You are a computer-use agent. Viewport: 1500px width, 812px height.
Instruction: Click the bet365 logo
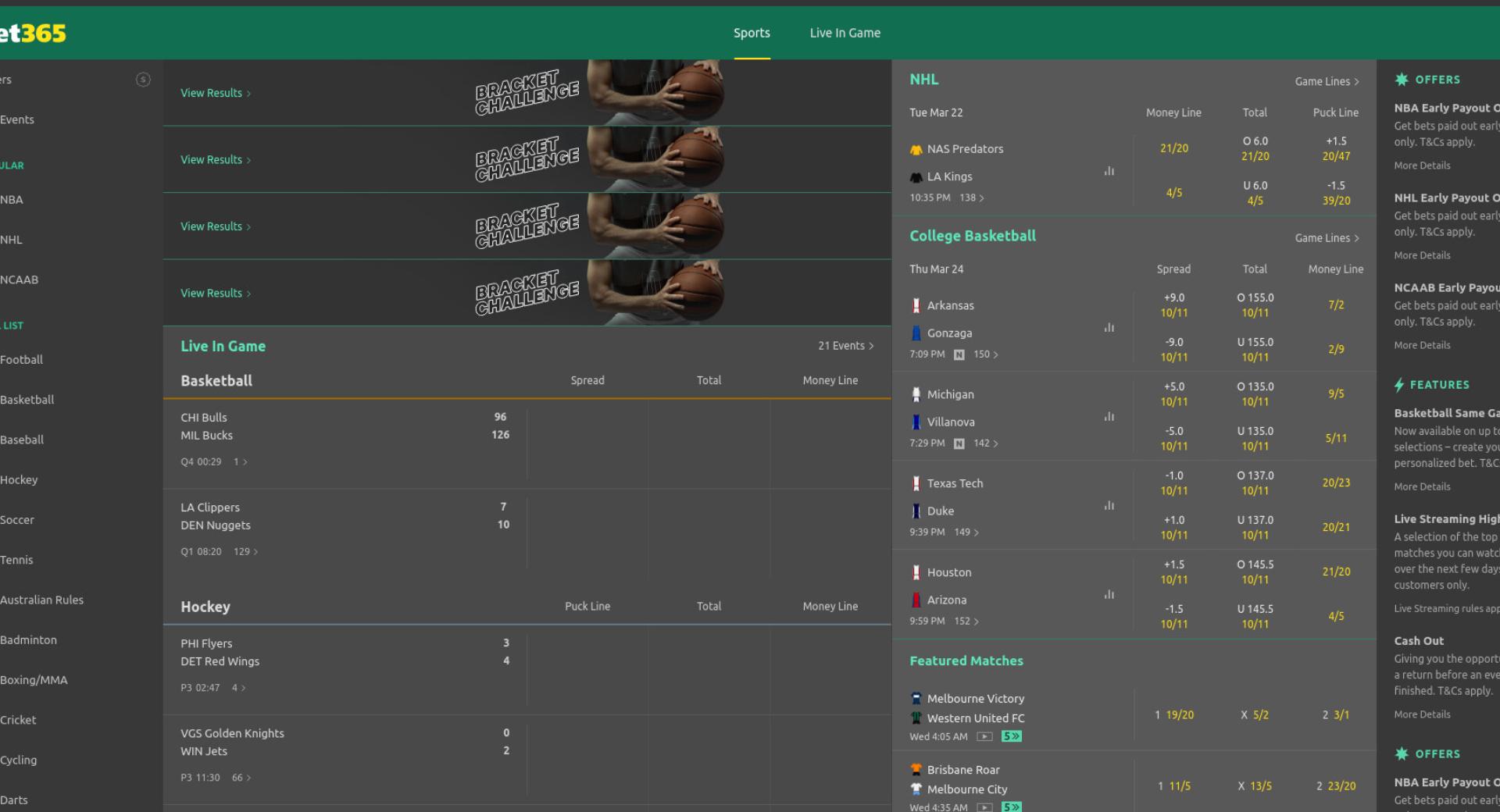tap(33, 33)
